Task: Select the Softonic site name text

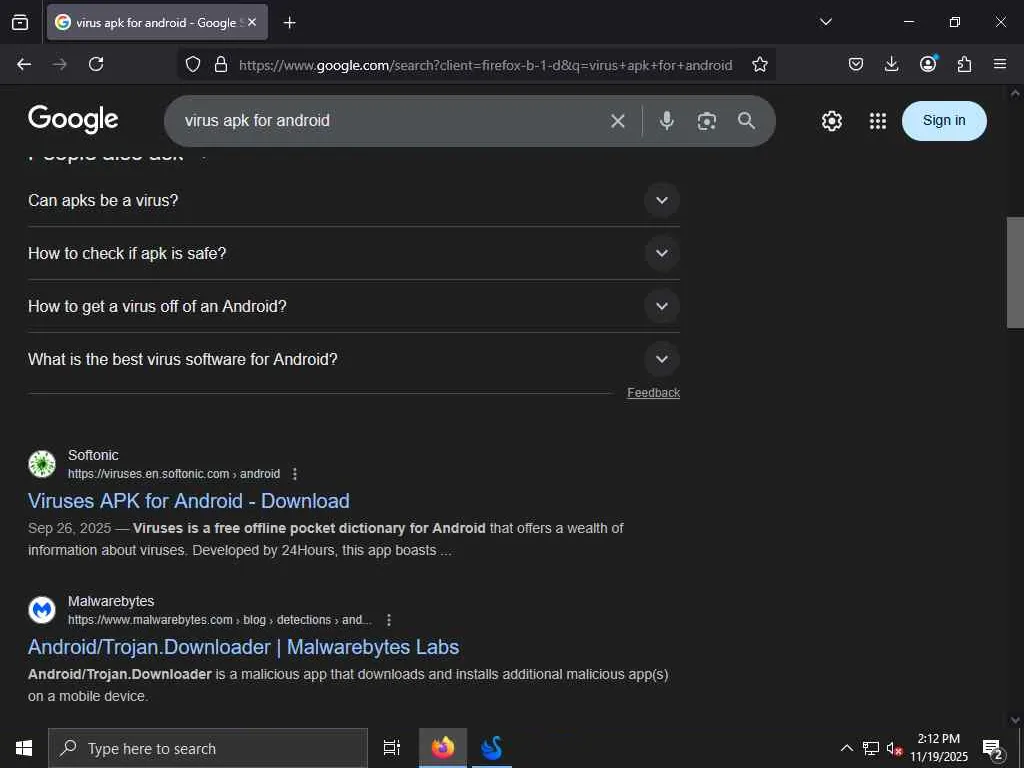Action: pos(93,455)
